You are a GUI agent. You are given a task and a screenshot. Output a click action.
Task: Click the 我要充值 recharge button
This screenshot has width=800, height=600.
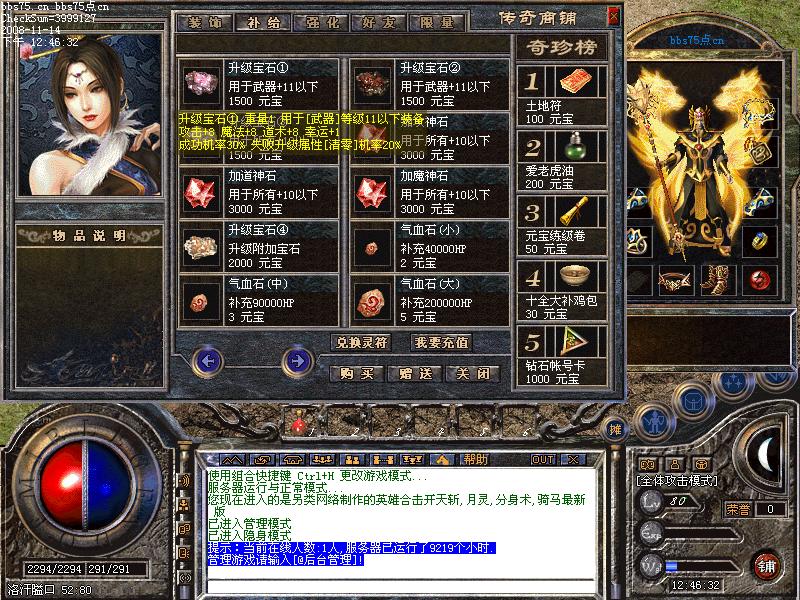[x=441, y=343]
